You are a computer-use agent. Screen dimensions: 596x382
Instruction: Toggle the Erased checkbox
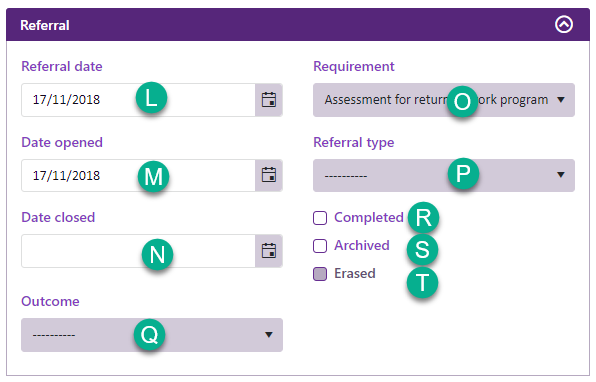point(320,274)
